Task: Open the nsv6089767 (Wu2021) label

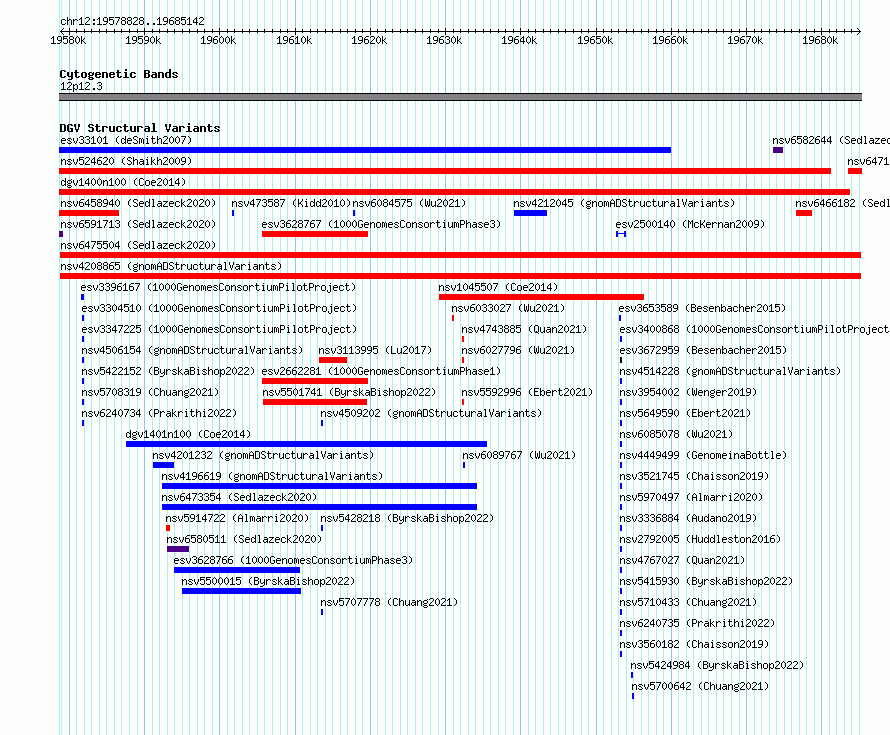Action: pyautogui.click(x=519, y=455)
